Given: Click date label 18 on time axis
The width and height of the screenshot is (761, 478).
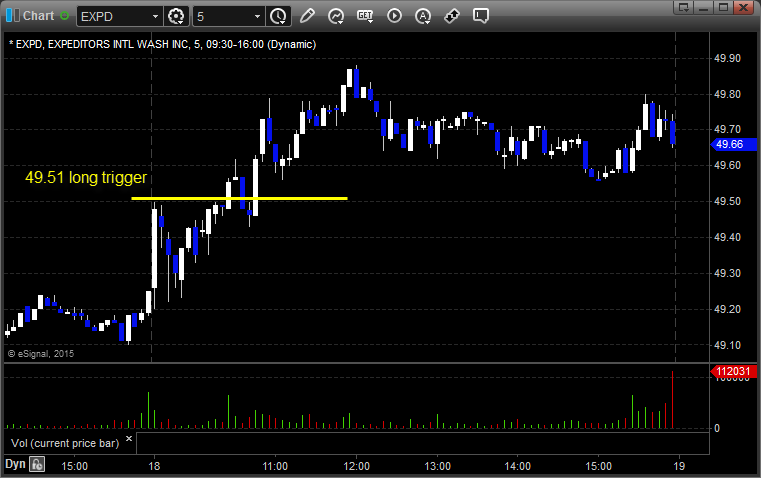Looking at the screenshot, I should coord(154,466).
